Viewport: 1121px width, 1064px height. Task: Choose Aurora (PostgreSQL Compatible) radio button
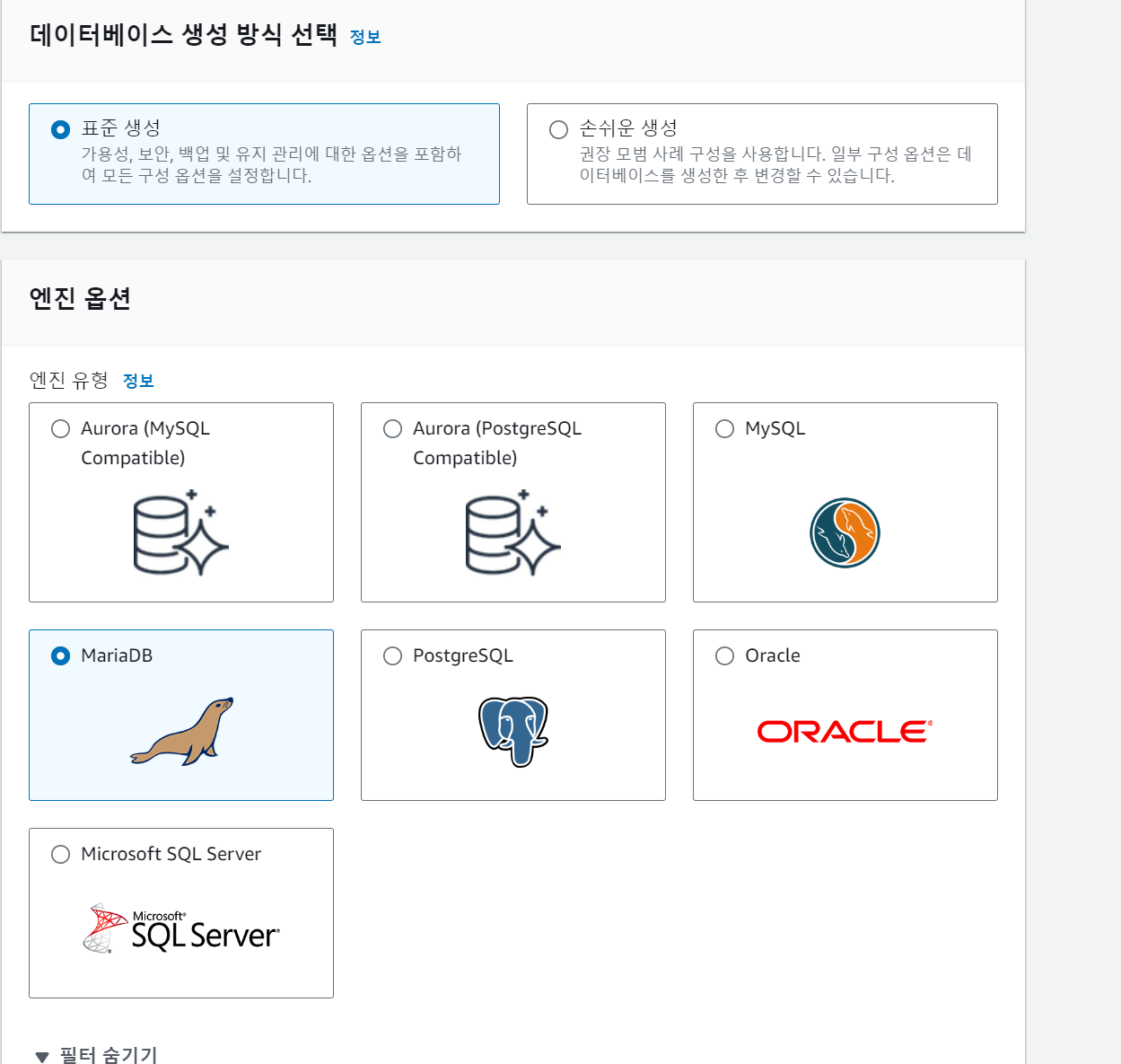tap(392, 428)
